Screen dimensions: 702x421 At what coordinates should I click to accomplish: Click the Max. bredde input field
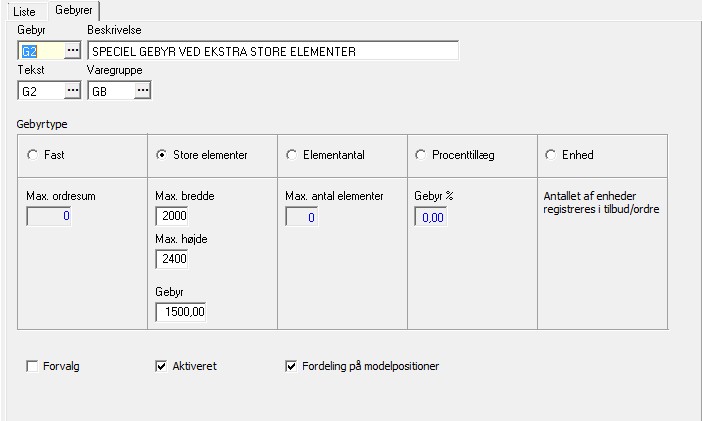pyautogui.click(x=173, y=216)
